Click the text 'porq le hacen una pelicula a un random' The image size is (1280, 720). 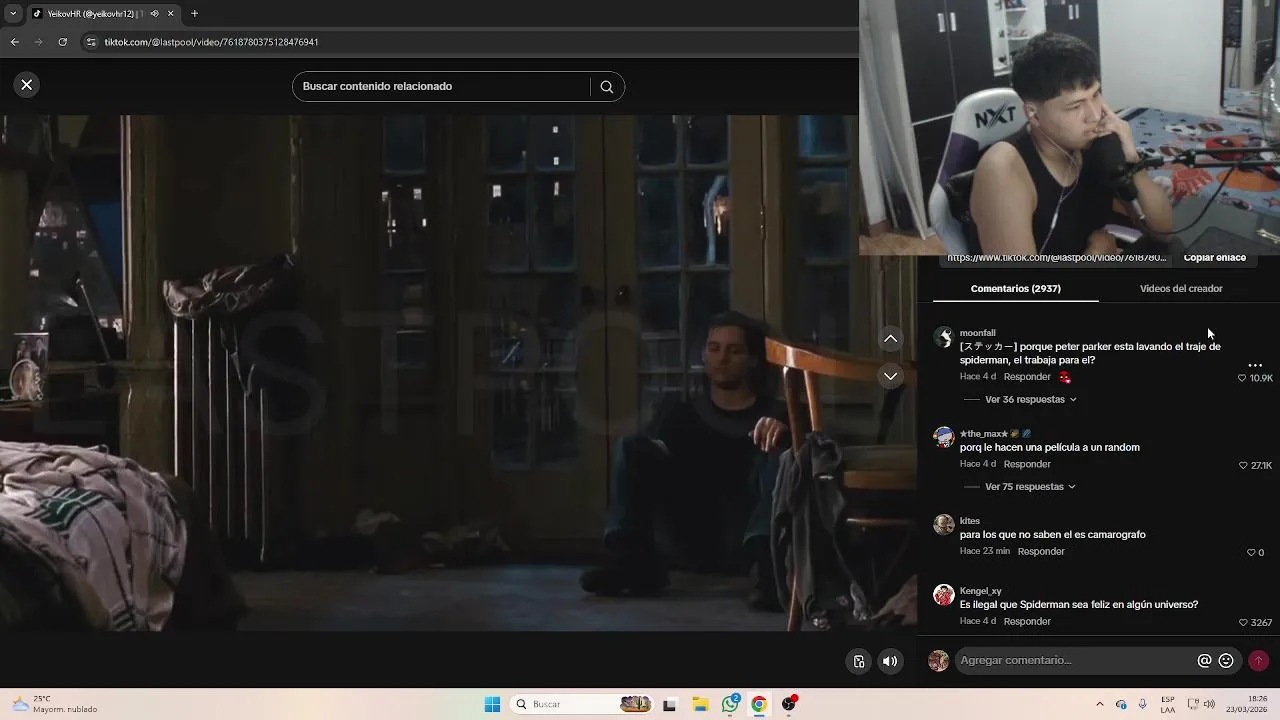(1049, 448)
